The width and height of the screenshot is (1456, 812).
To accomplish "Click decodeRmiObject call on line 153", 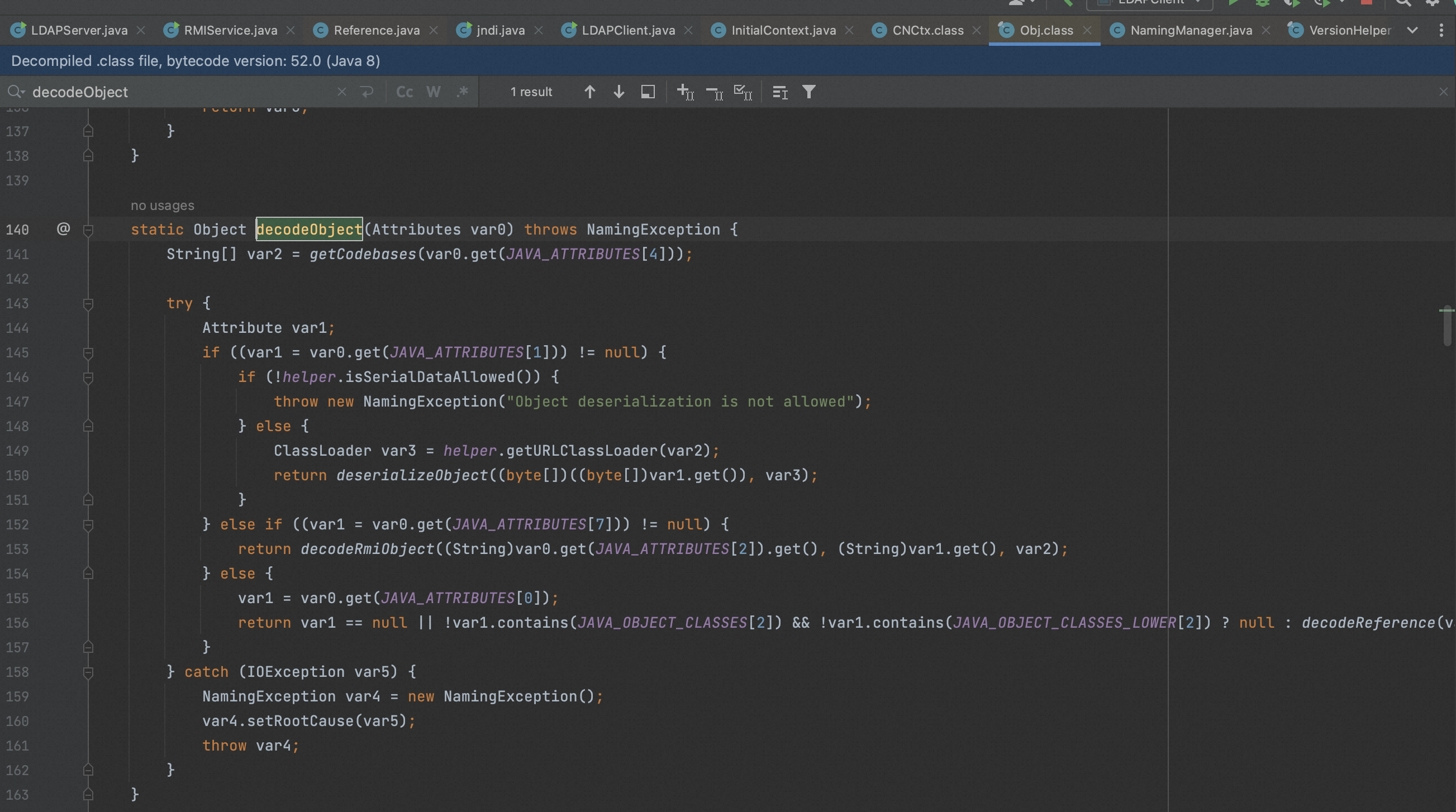I will coord(368,548).
